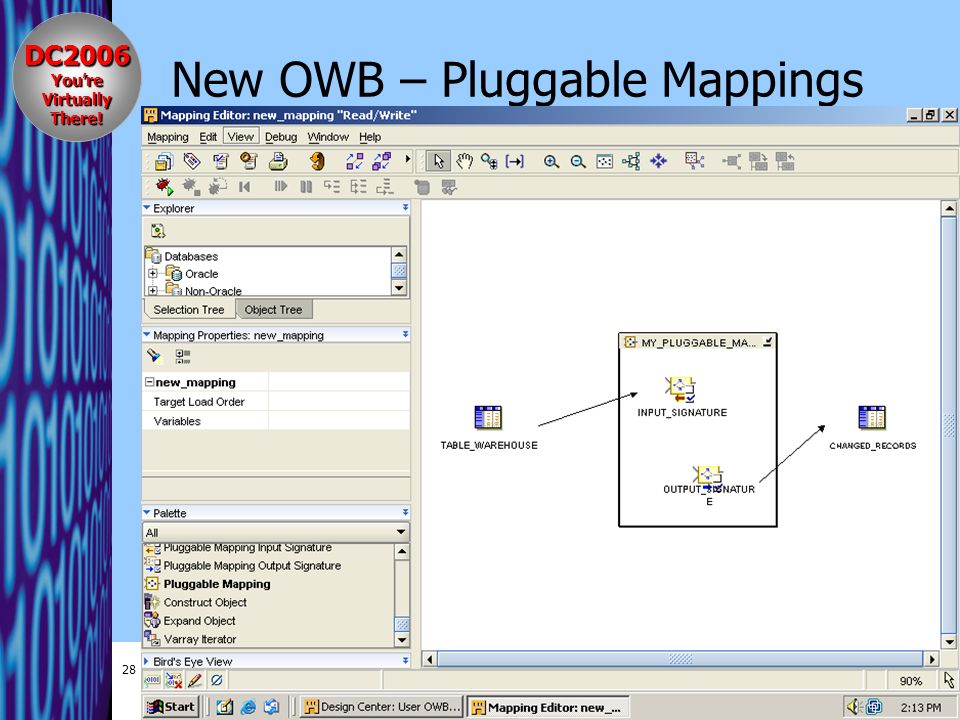Image resolution: width=960 pixels, height=720 pixels.
Task: Click the blue center arrows icon
Action: 658,162
